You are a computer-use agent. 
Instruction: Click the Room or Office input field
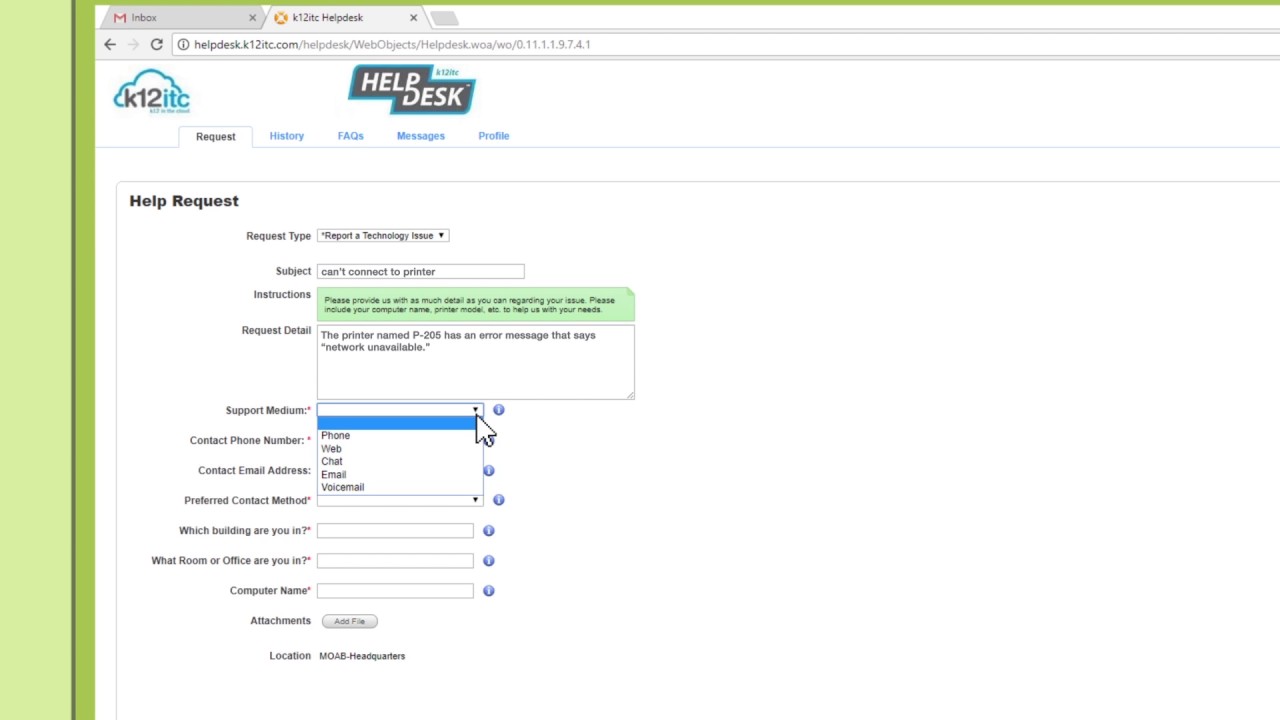pos(395,561)
